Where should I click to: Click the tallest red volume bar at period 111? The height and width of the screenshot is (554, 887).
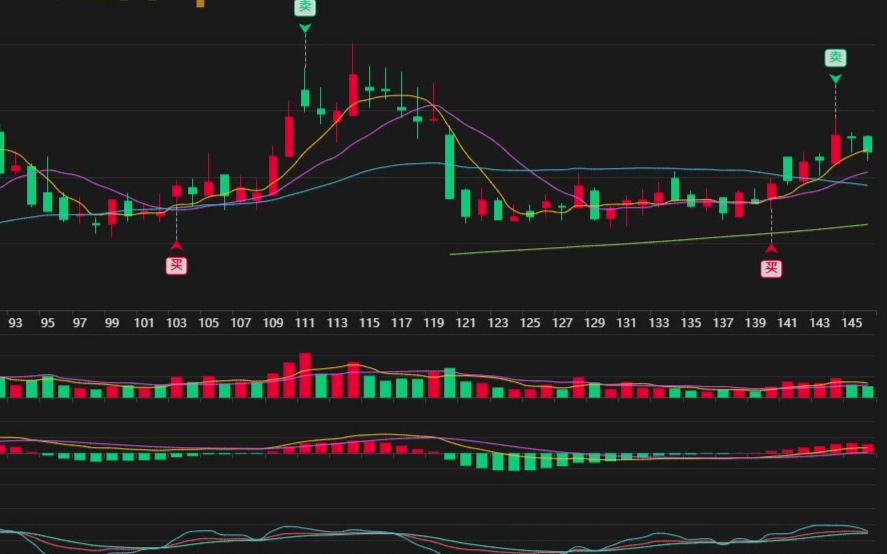click(x=305, y=376)
